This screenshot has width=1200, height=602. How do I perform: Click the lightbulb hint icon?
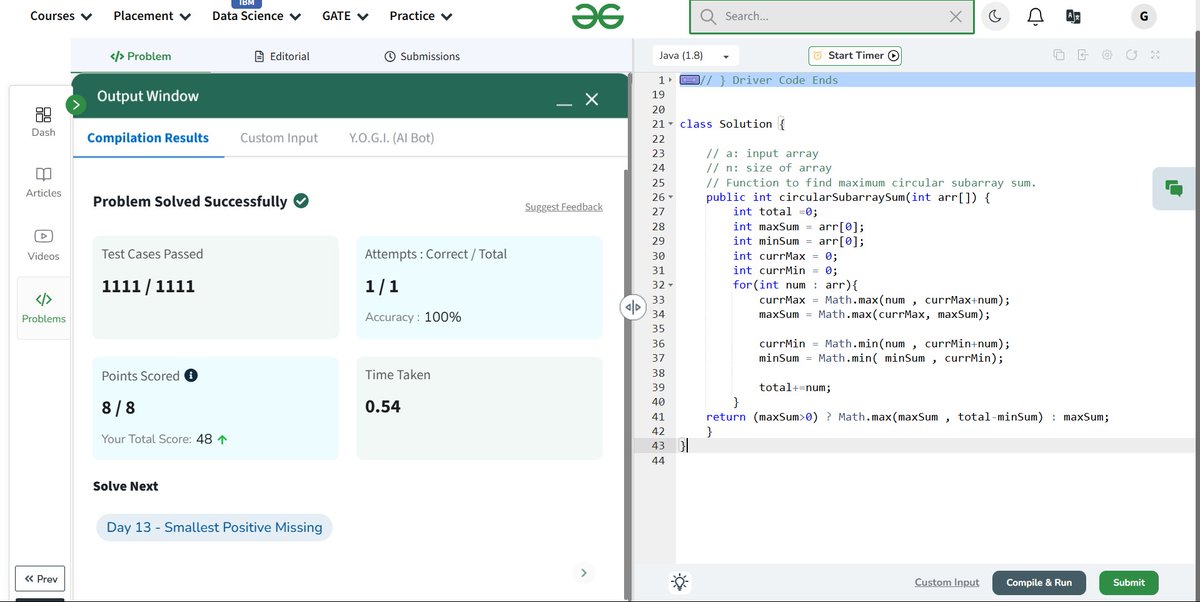pyautogui.click(x=680, y=582)
